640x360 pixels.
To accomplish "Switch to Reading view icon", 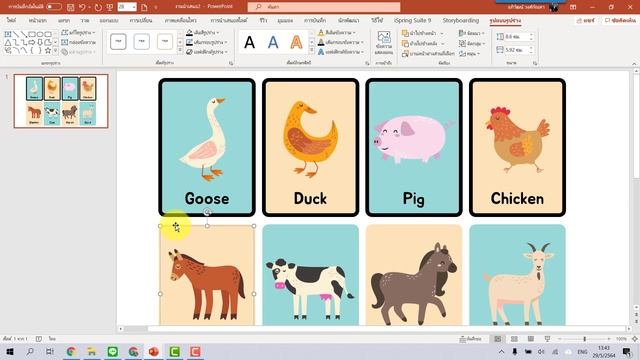I will pyautogui.click(x=531, y=339).
